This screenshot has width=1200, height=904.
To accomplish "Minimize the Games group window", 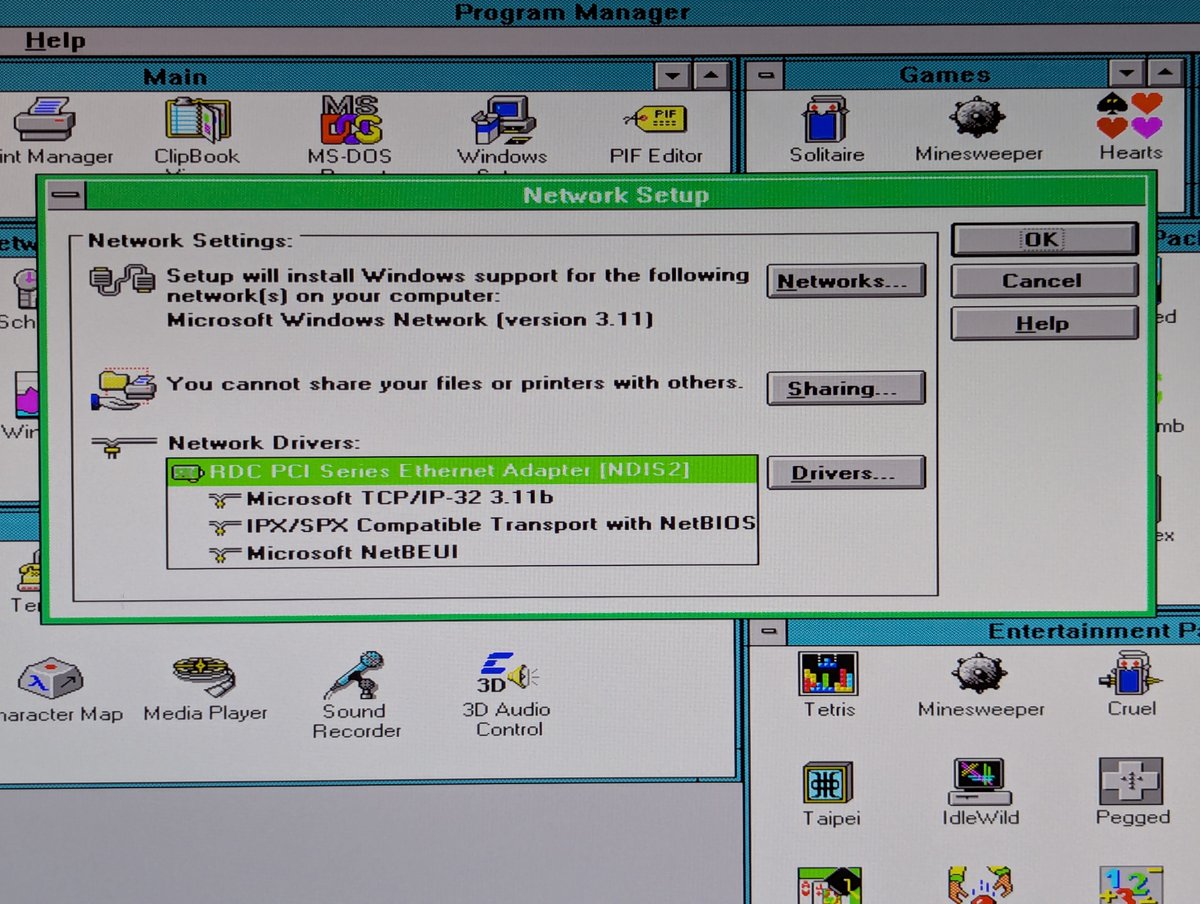I will [1127, 73].
